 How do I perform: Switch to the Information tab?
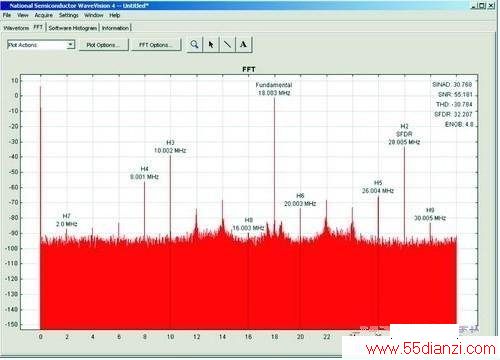click(x=115, y=28)
